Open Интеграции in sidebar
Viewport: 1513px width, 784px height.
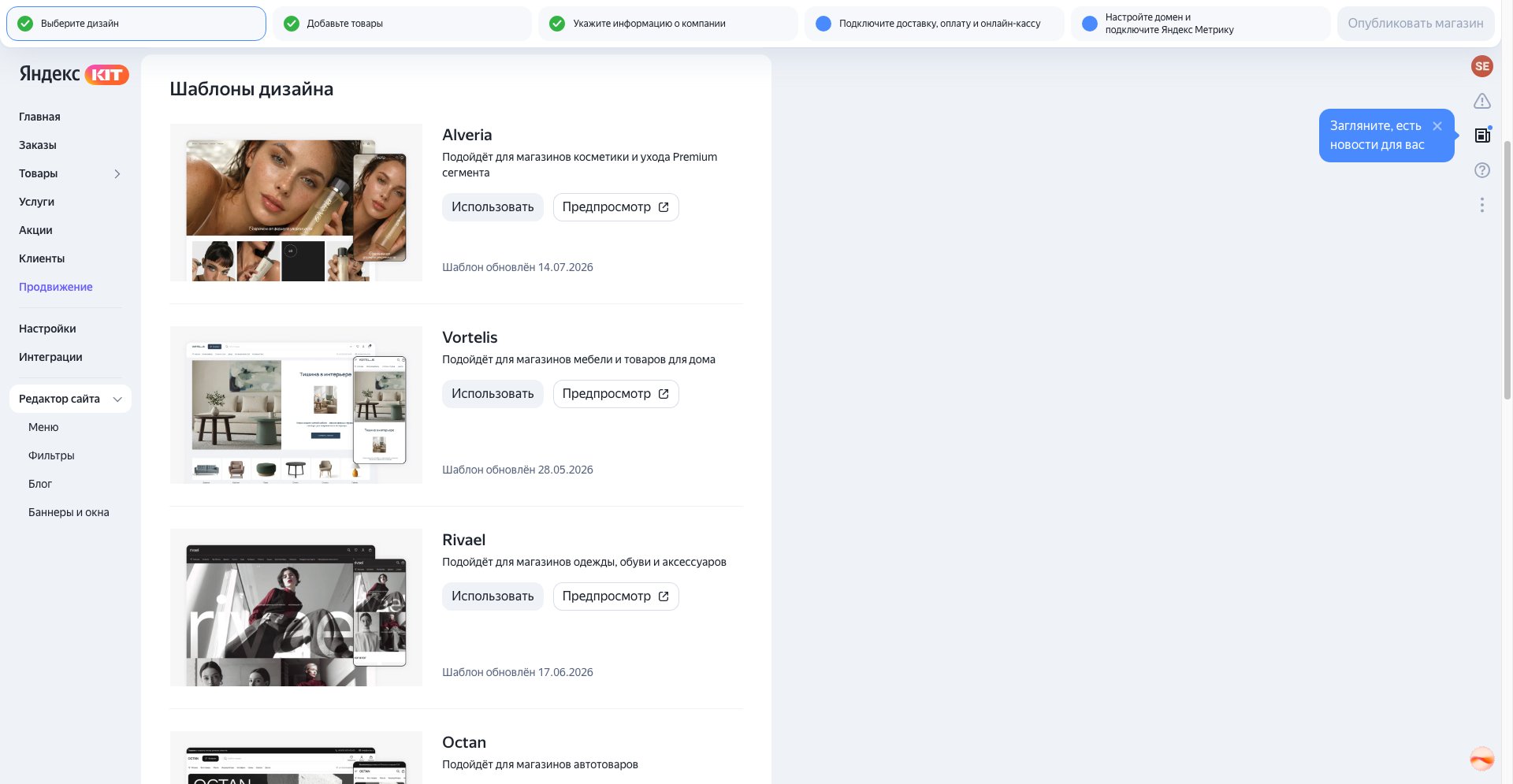coord(50,357)
